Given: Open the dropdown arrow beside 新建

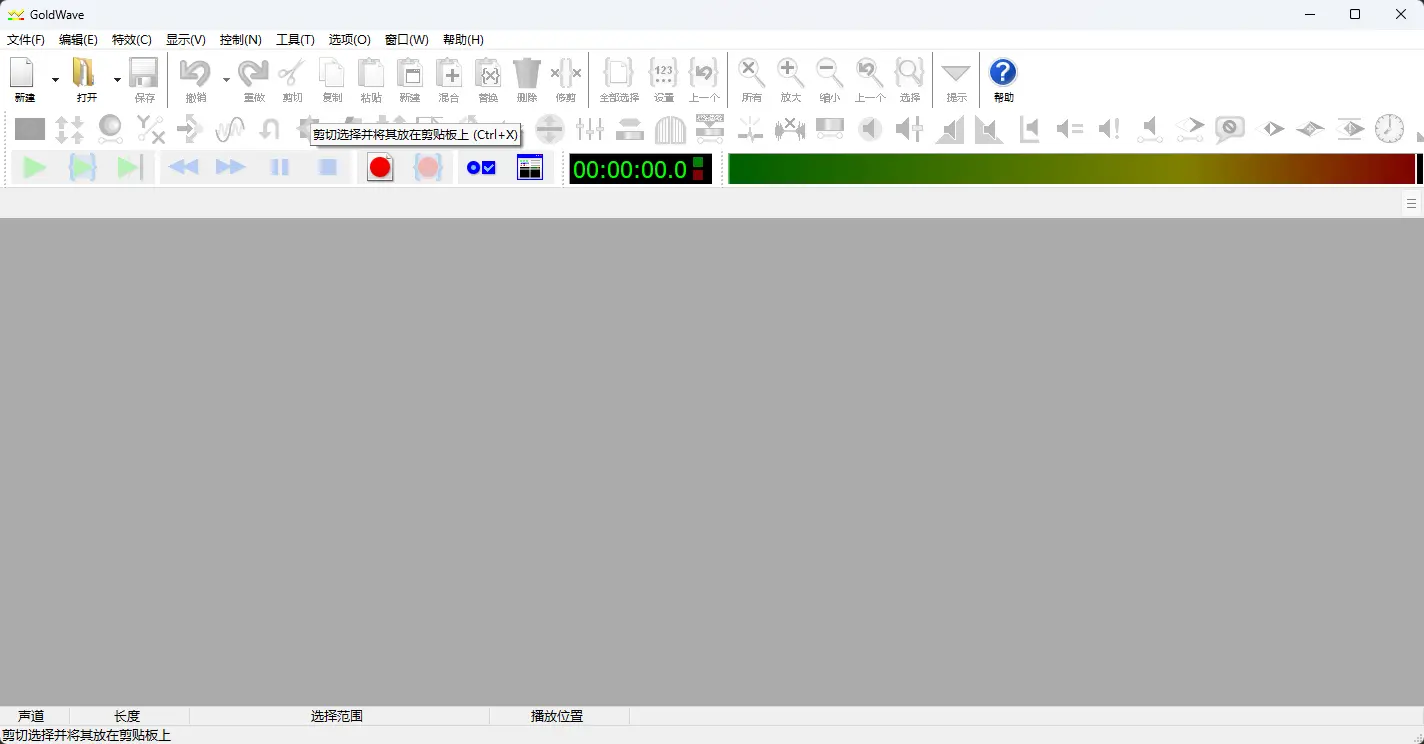Looking at the screenshot, I should click(x=55, y=80).
